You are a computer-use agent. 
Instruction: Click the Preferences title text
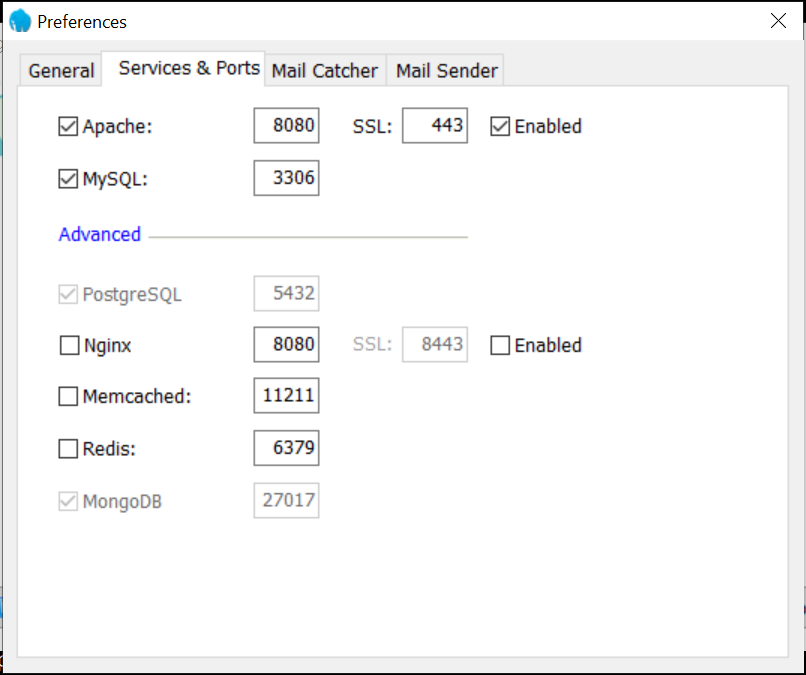82,22
